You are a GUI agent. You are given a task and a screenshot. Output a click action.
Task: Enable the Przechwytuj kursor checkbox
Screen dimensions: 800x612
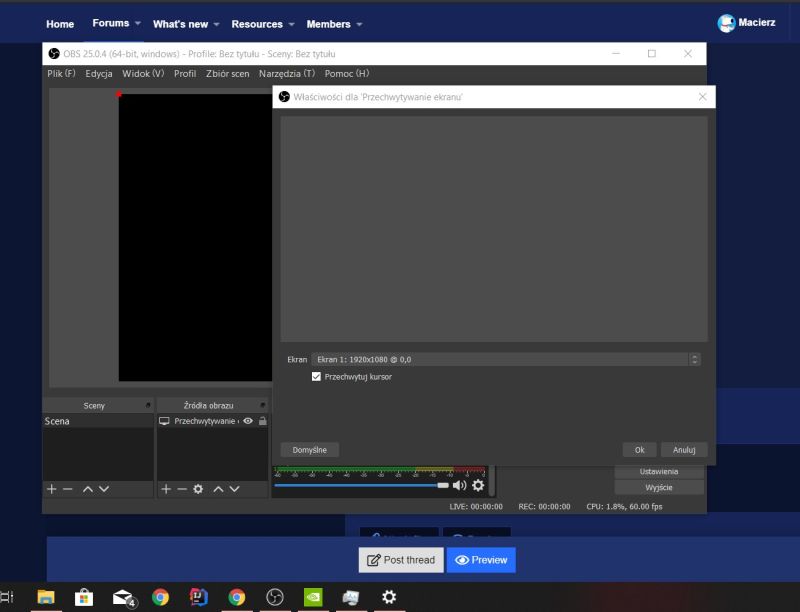(315, 377)
